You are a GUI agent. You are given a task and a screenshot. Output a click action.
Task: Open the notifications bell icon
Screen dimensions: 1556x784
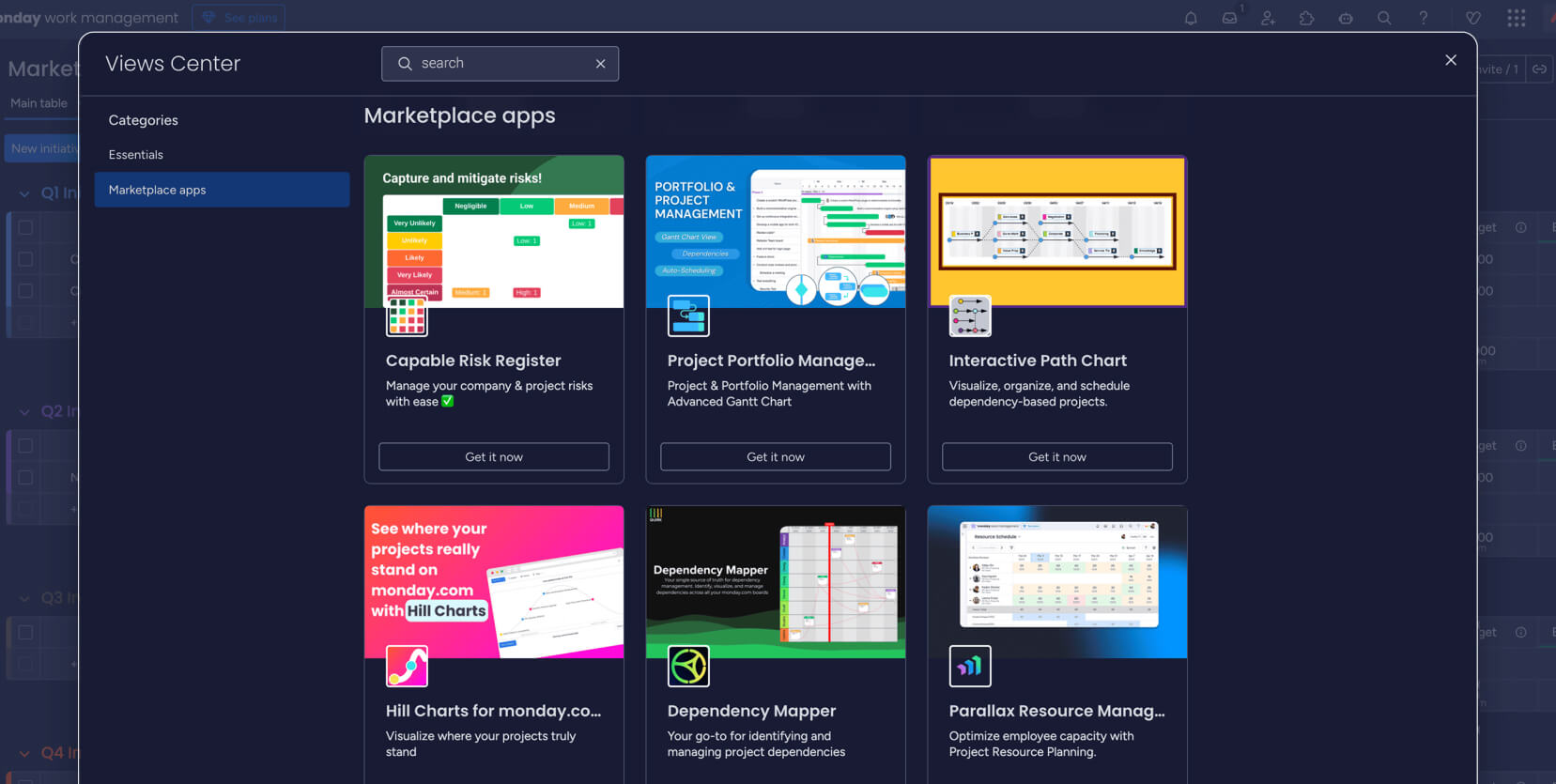[1191, 18]
